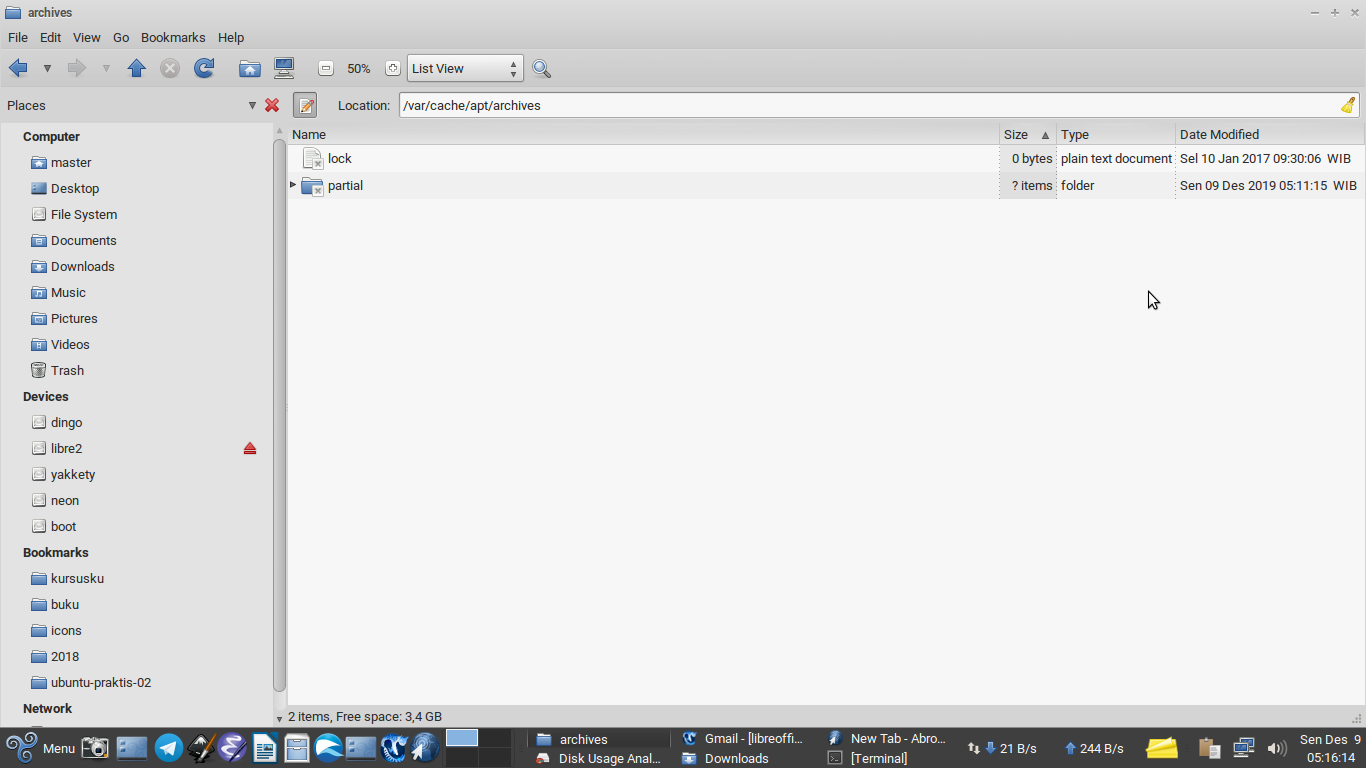Launch Inkscape from the taskbar
The image size is (1366, 768).
click(200, 748)
